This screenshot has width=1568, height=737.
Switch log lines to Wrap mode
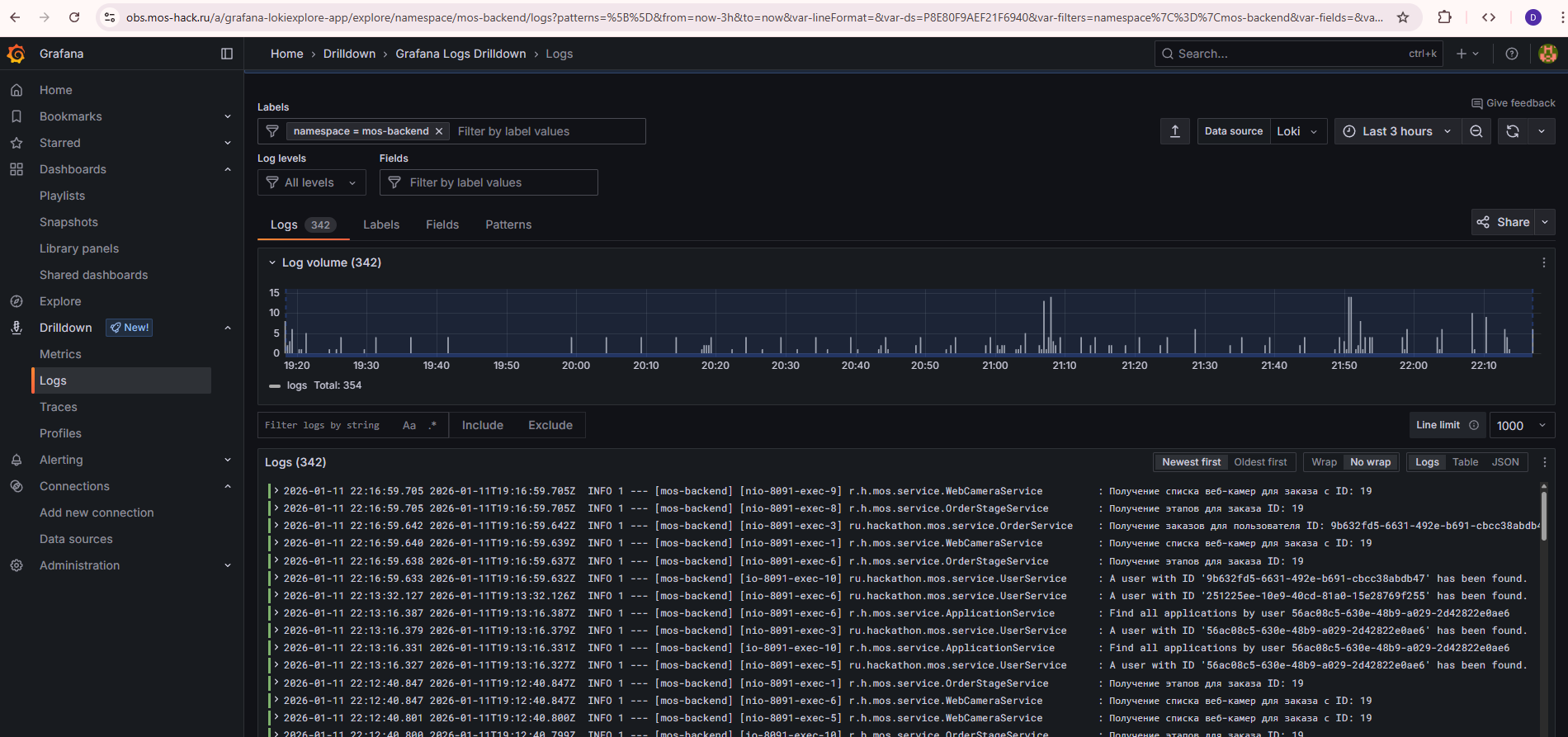click(1324, 462)
